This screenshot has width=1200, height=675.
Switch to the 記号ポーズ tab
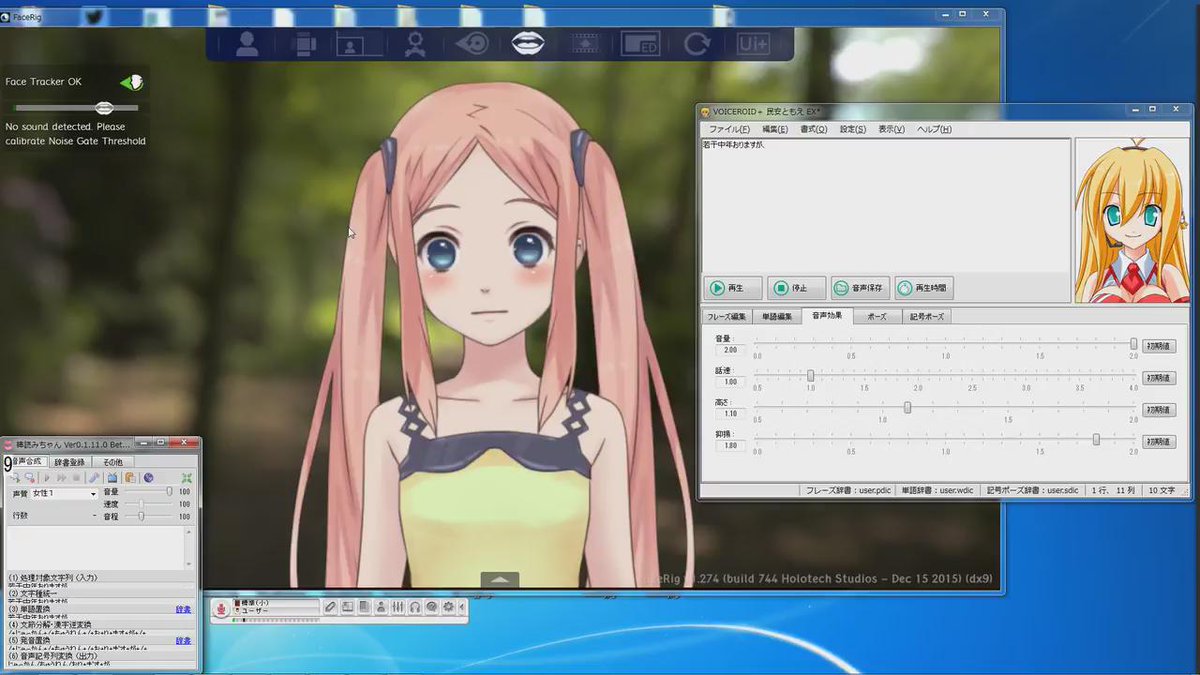tap(926, 316)
